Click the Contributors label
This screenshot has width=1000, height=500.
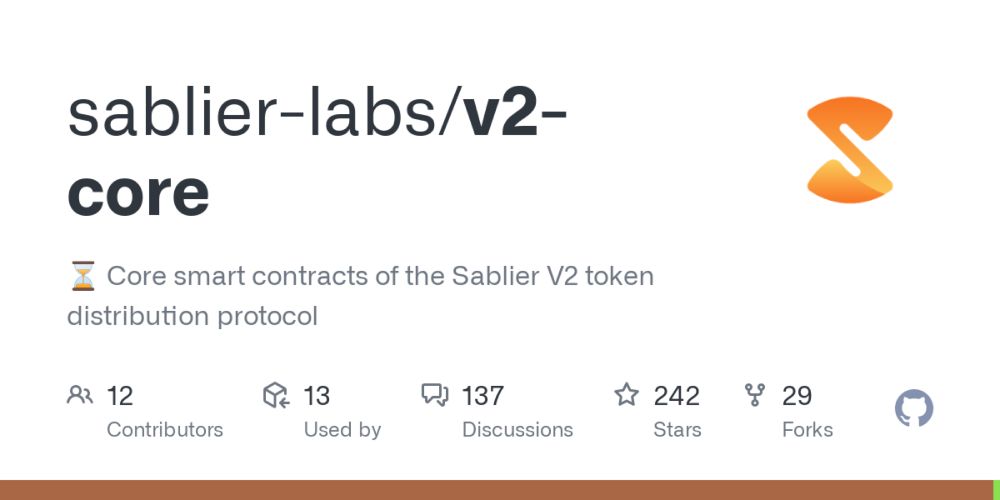165,430
